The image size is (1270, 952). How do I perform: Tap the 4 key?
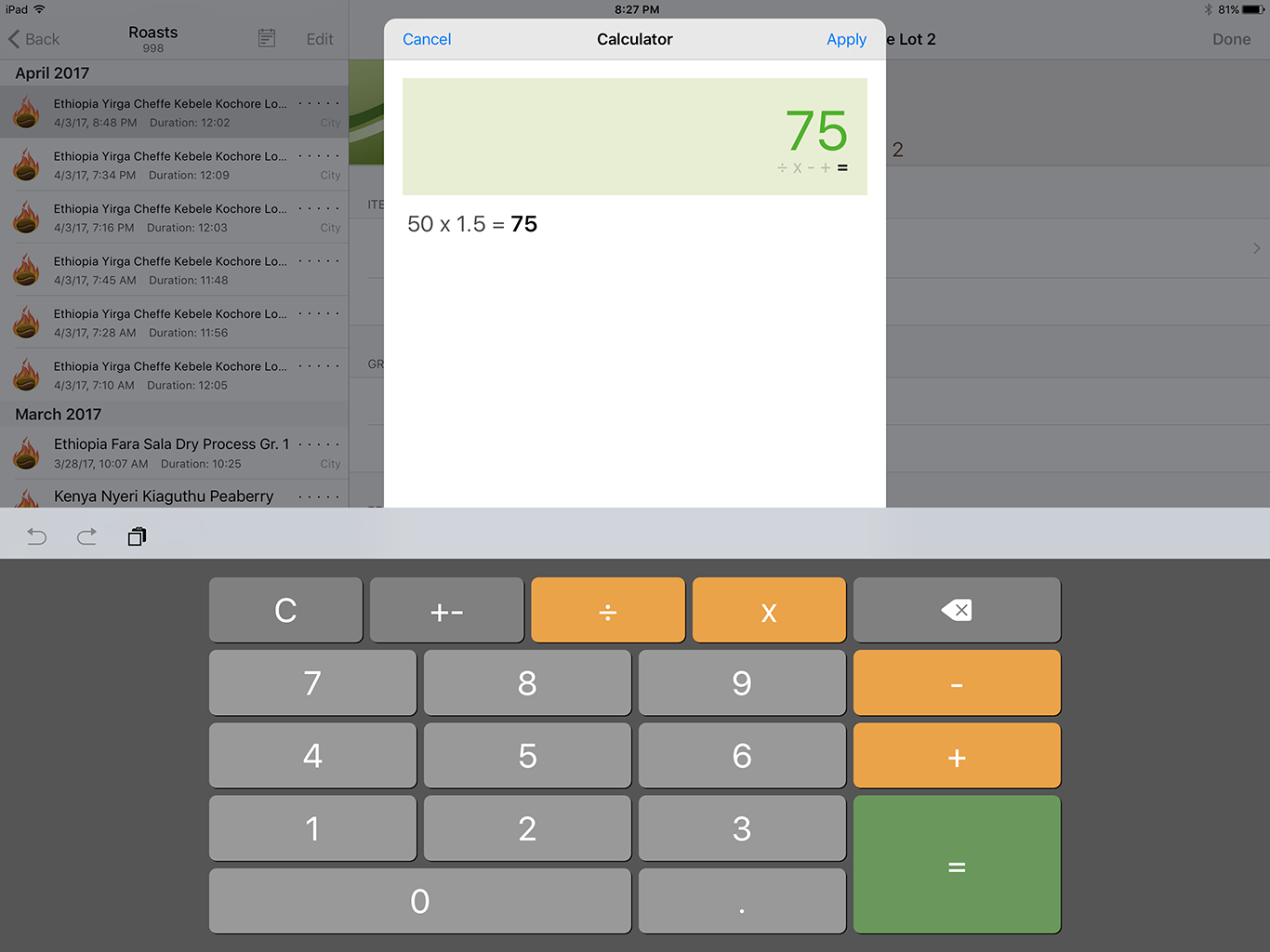pyautogui.click(x=312, y=755)
